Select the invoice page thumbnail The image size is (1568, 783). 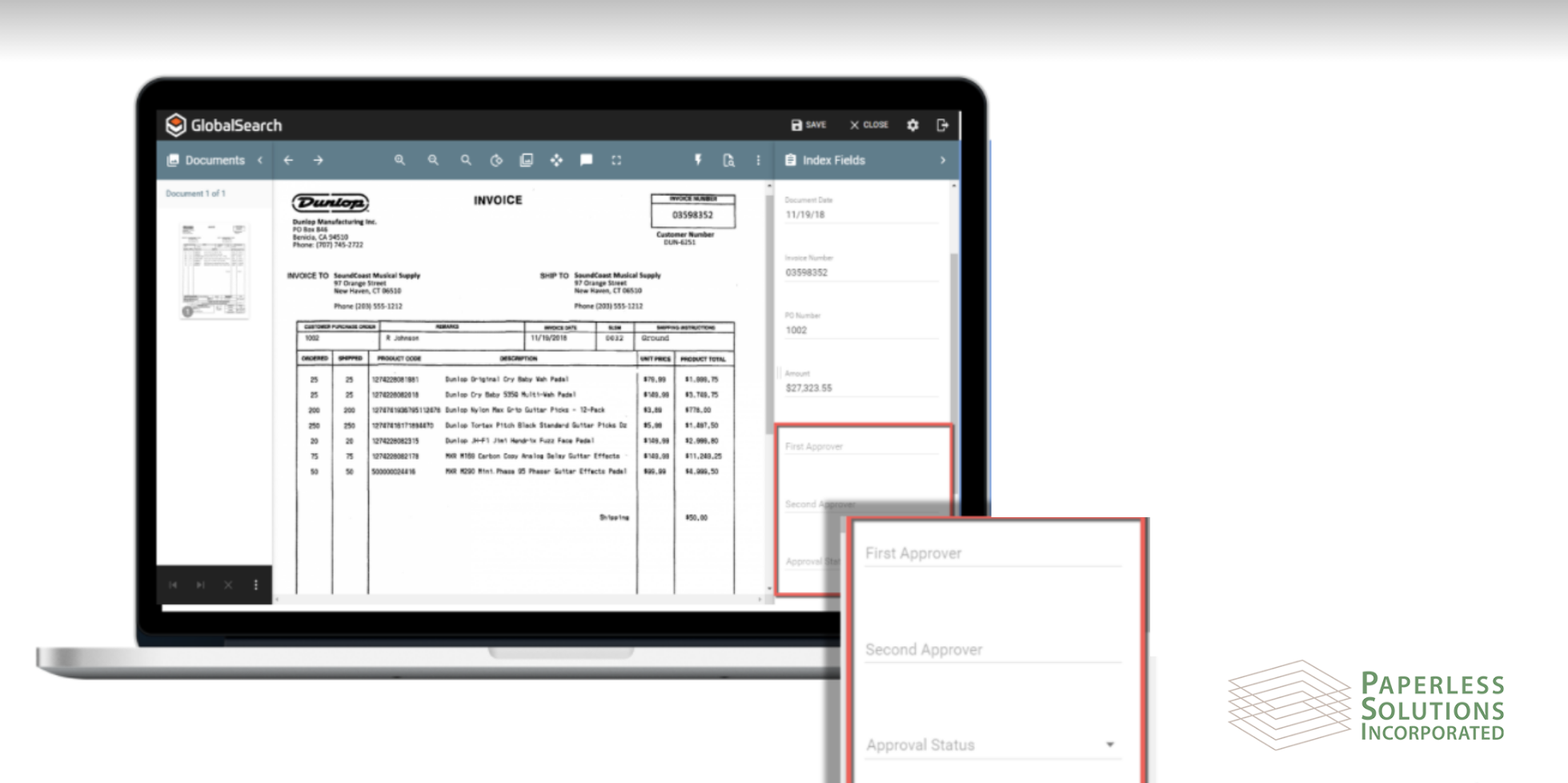214,271
